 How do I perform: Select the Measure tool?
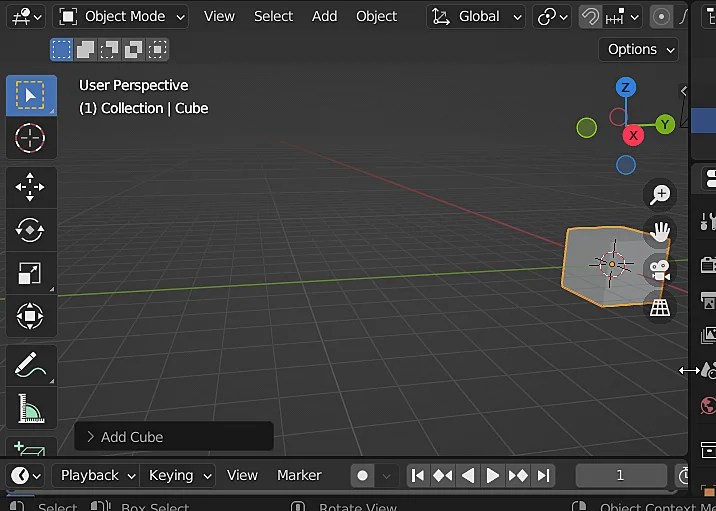point(31,408)
